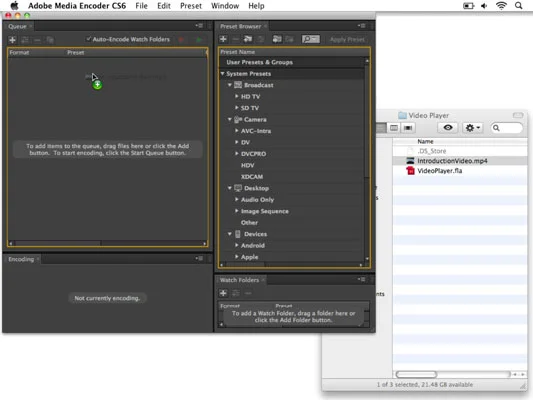Open the Apple menu

(x=15, y=5)
